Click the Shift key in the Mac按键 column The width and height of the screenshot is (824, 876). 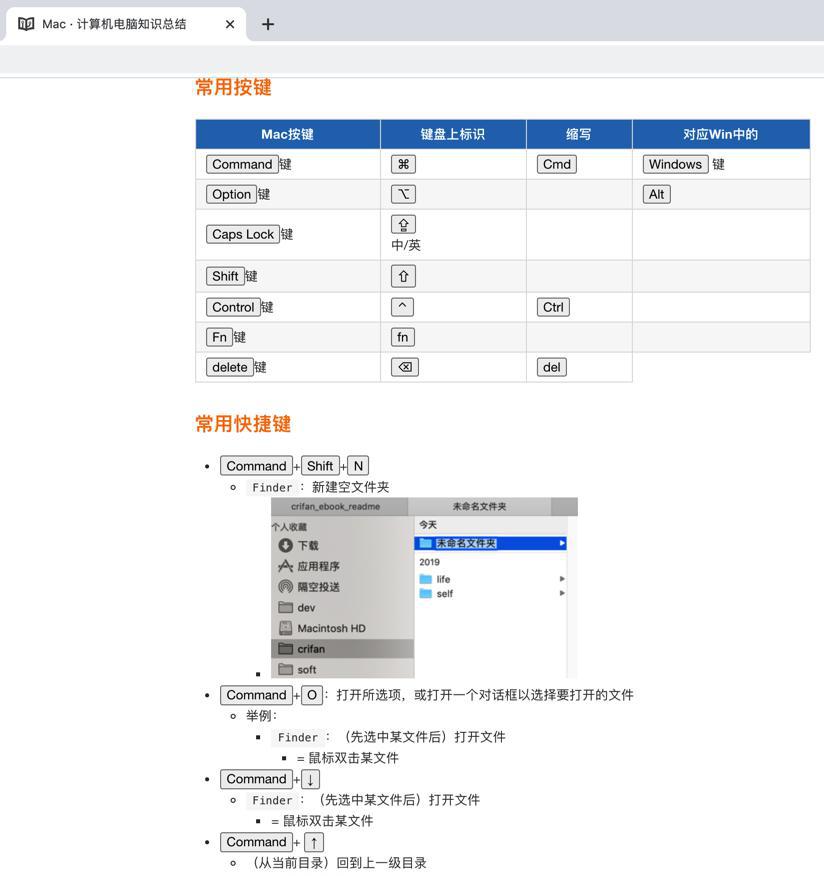225,277
